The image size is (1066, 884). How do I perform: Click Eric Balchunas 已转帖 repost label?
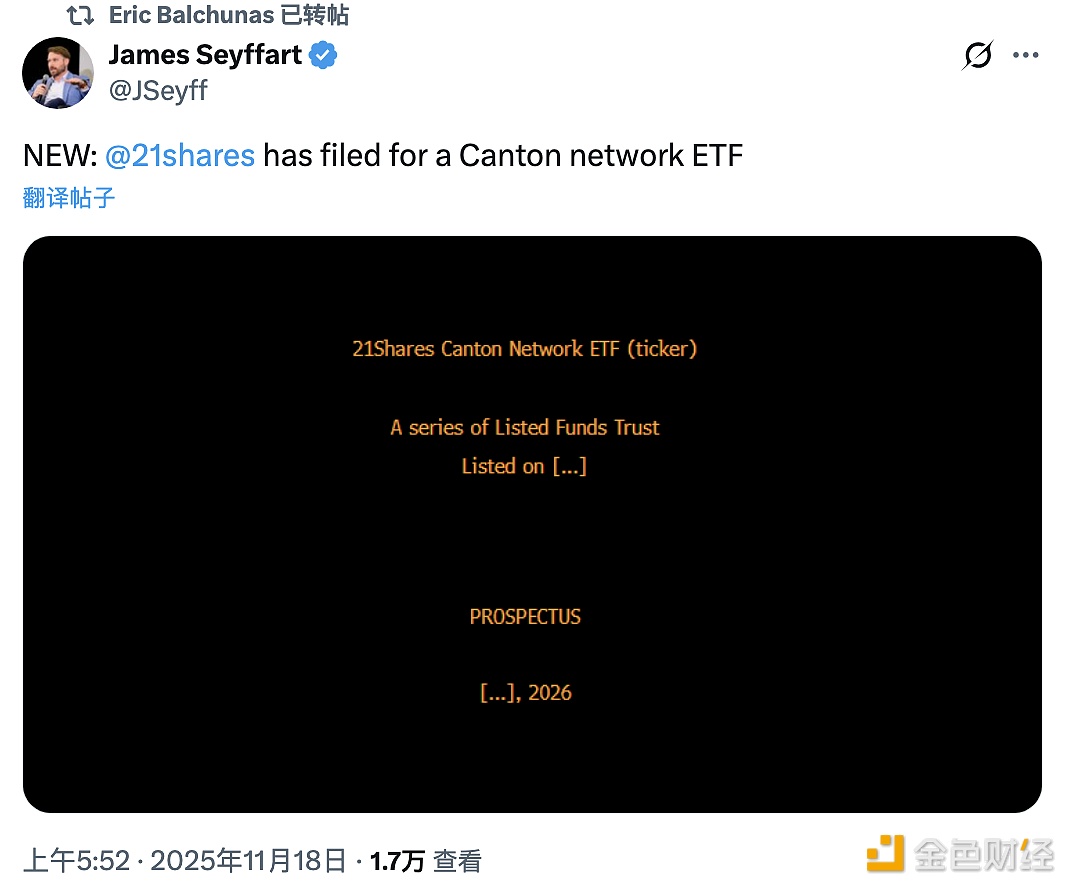click(x=228, y=15)
